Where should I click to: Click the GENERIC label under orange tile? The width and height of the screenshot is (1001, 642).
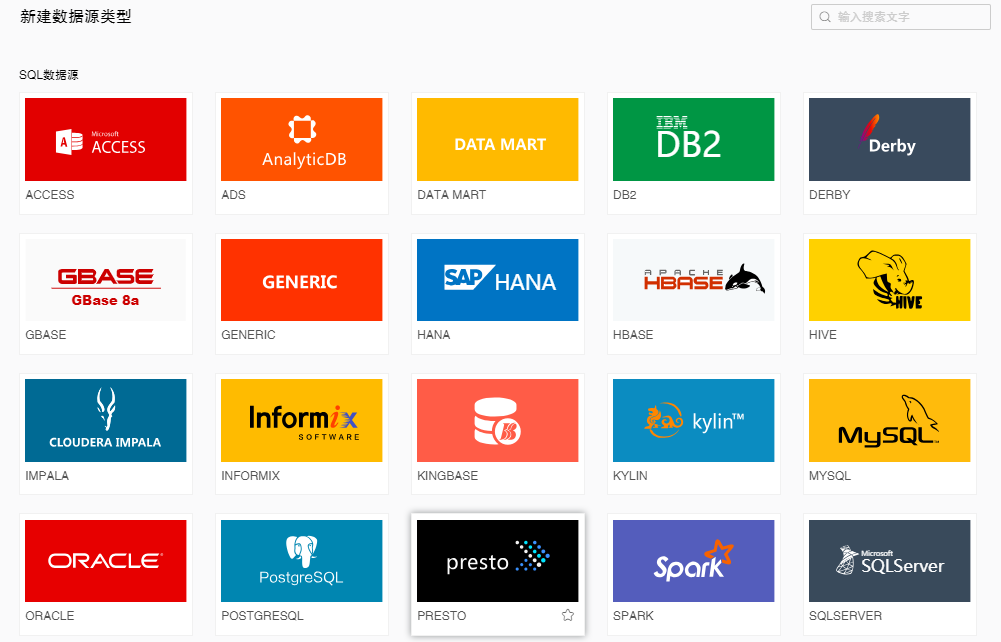pos(248,335)
